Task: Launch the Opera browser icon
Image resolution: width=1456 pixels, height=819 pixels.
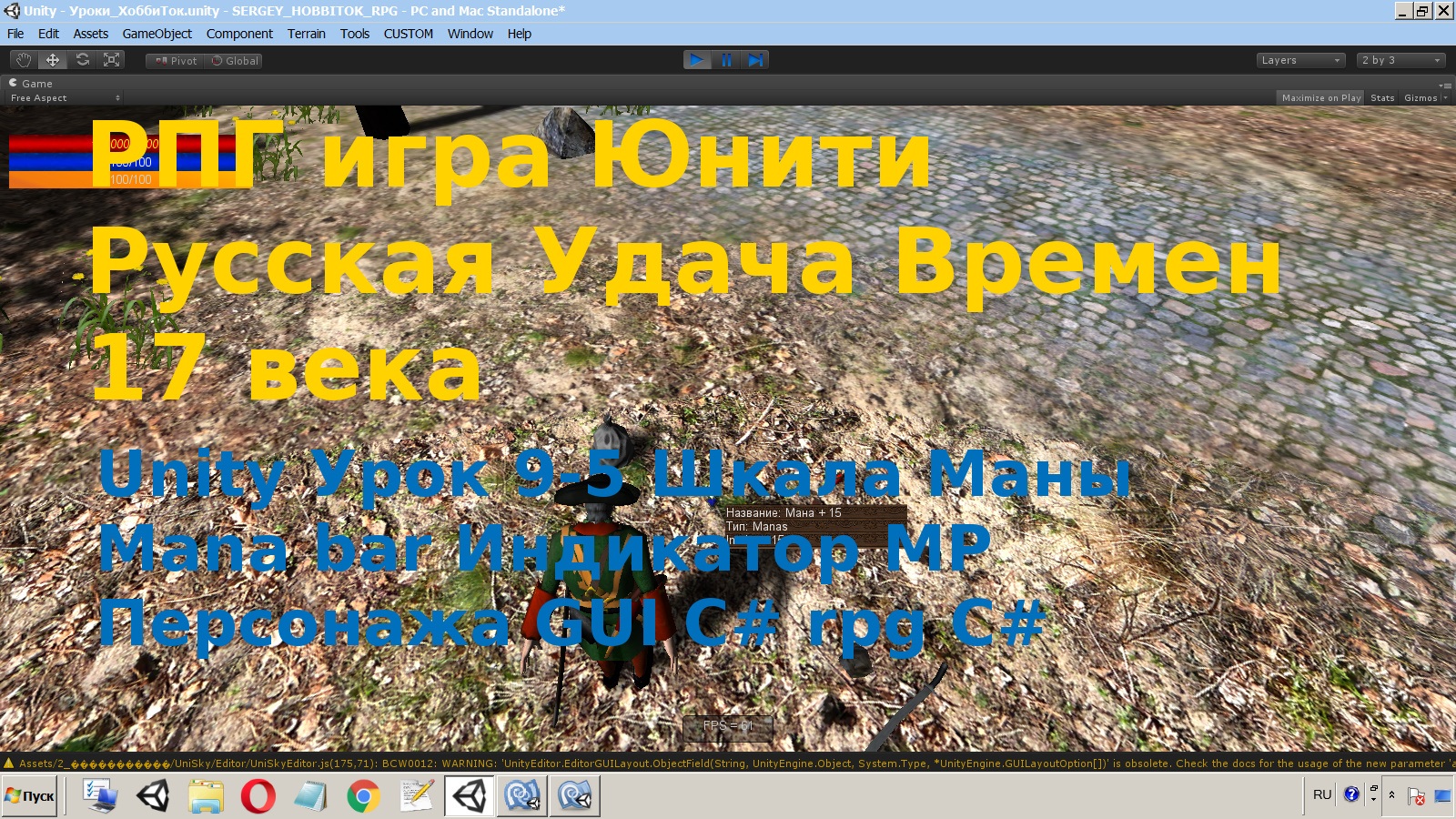Action: click(258, 796)
